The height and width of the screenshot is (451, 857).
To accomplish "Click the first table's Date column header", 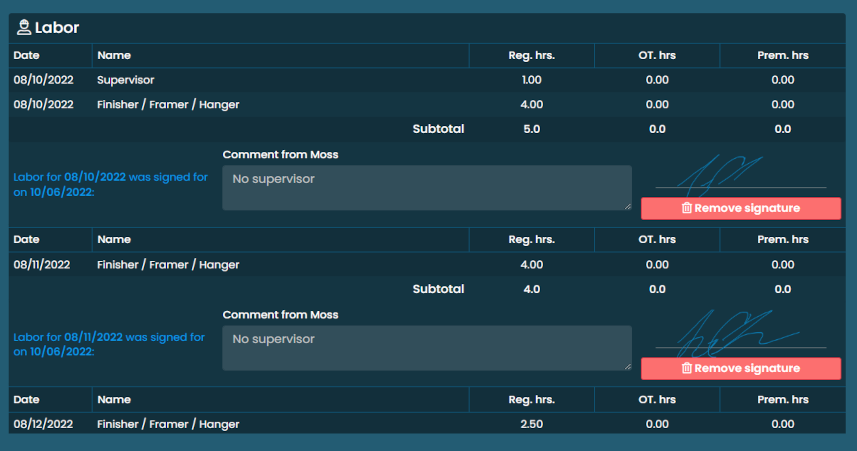I will pyautogui.click(x=26, y=55).
